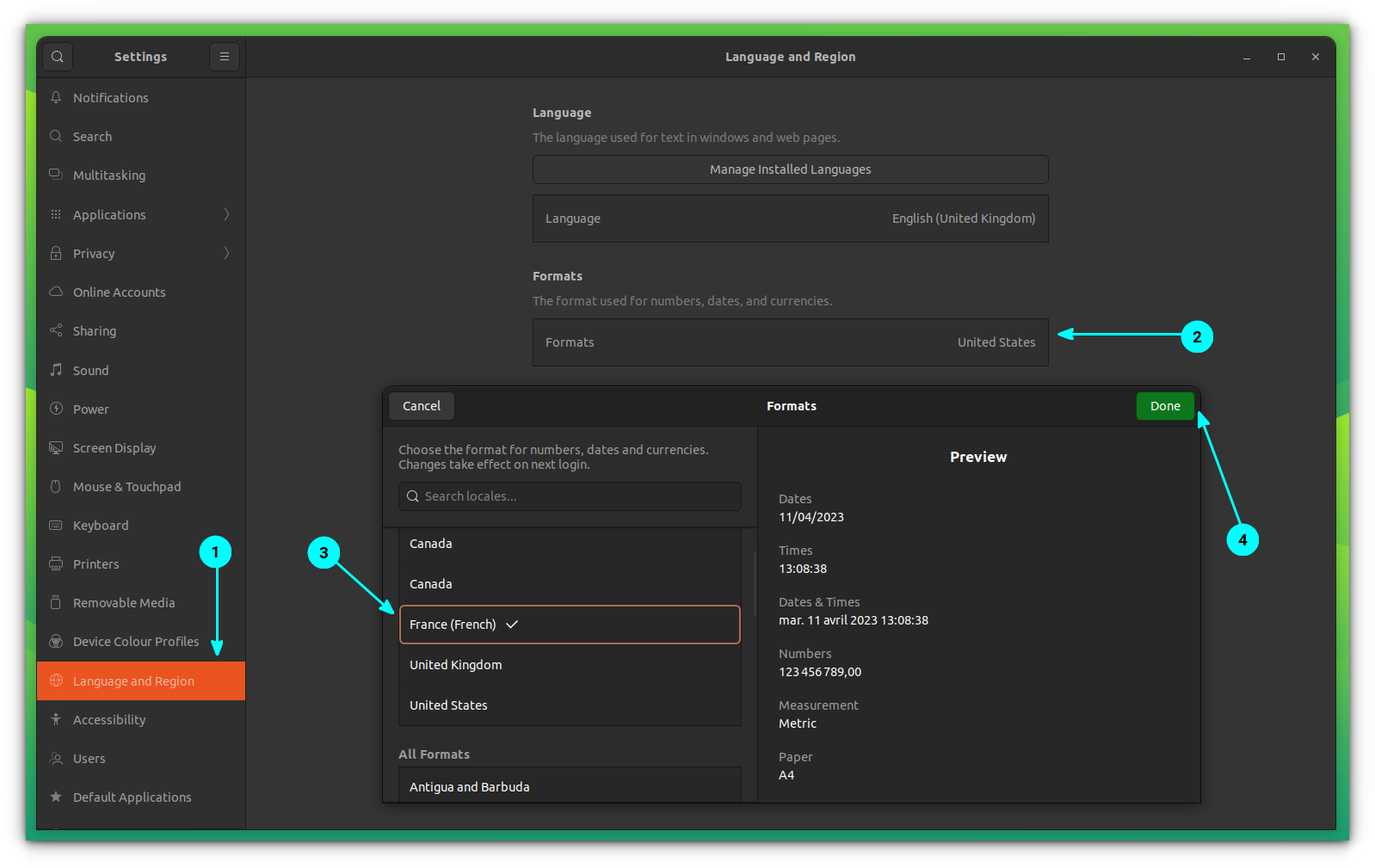Click the Screen Display monitor icon
Image resolution: width=1375 pixels, height=868 pixels.
point(56,447)
